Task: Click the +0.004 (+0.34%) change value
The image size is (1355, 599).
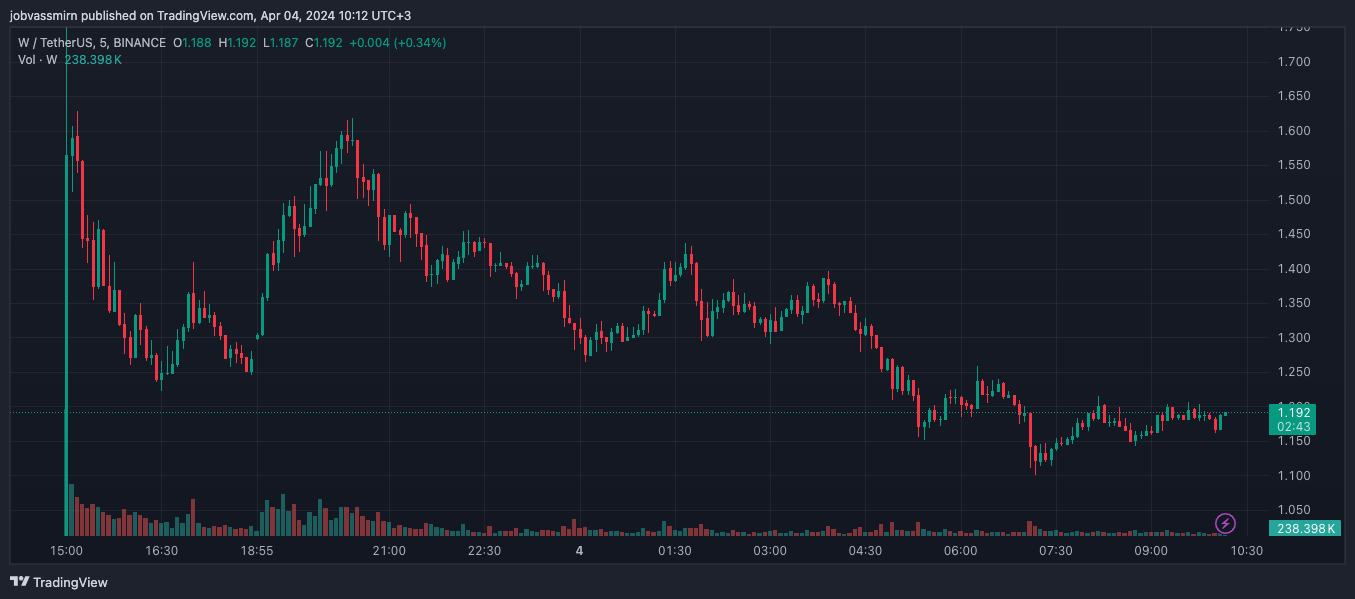Action: coord(397,43)
